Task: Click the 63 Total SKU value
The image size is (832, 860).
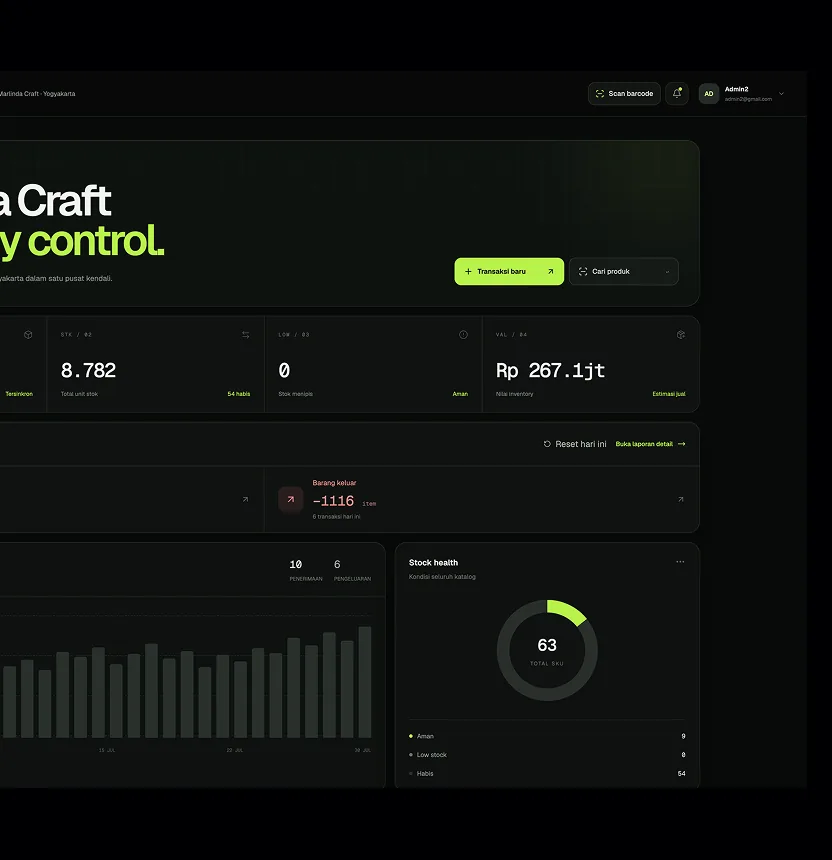Action: (547, 645)
